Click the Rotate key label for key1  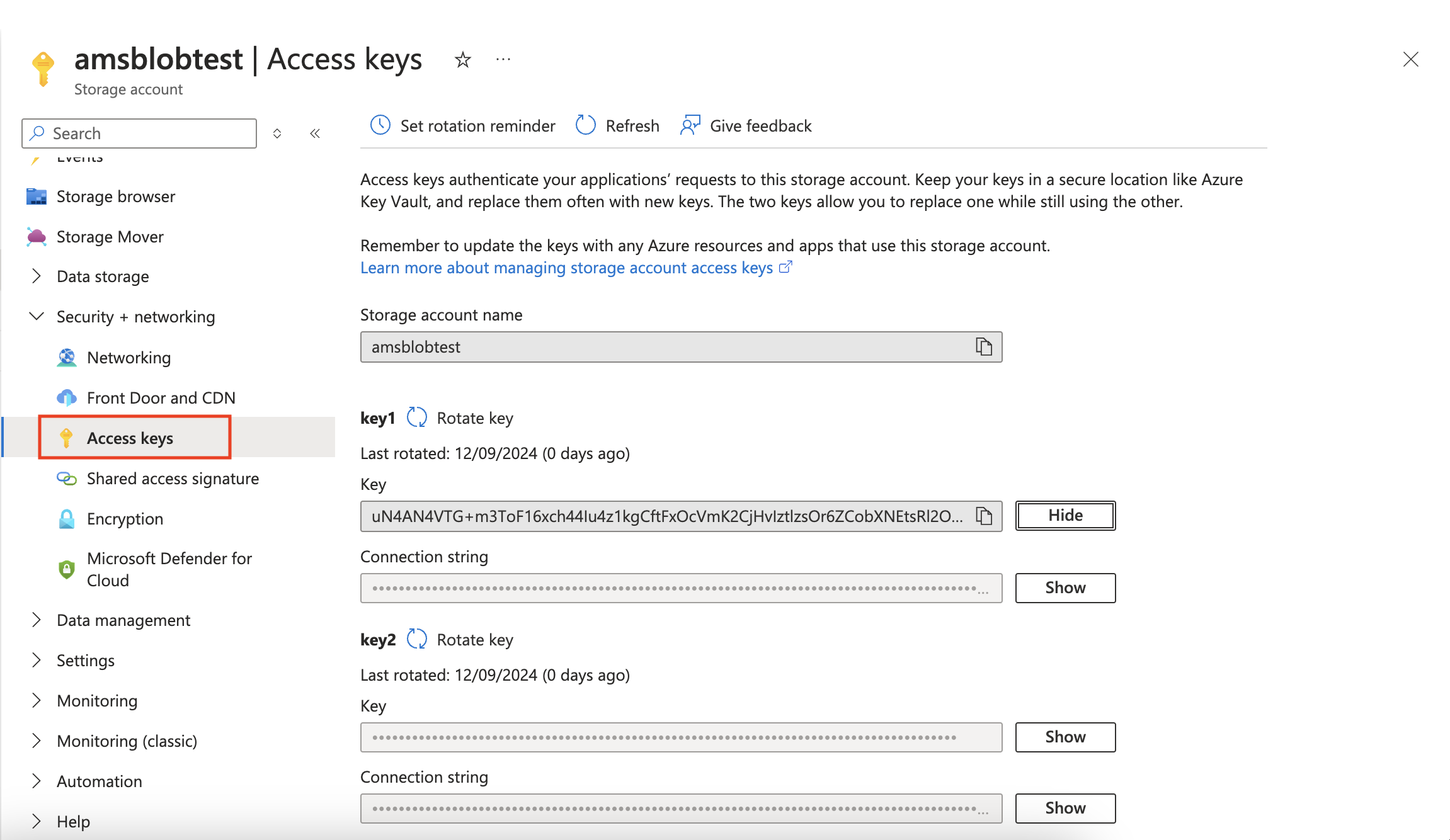[475, 418]
